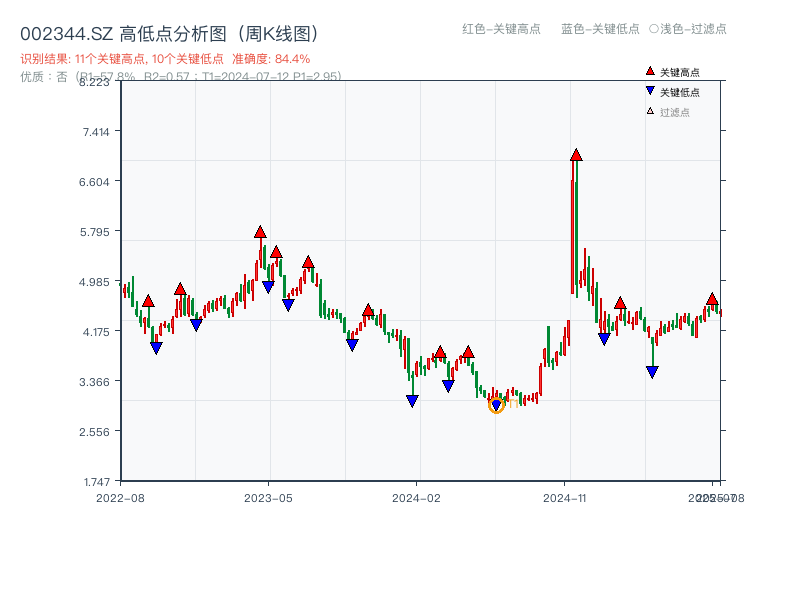Click the y-axis label 4.175
Image resolution: width=800 pixels, height=600 pixels.
[96, 332]
